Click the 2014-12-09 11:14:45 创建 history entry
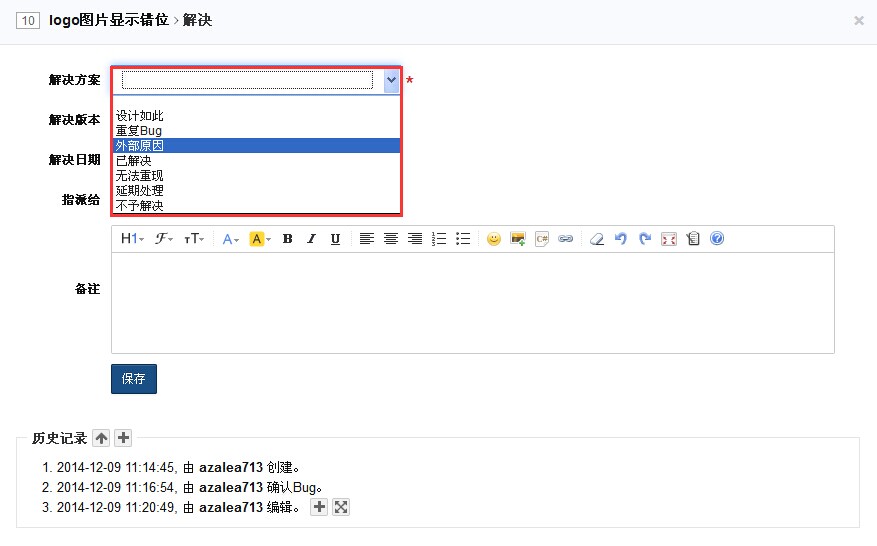The height and width of the screenshot is (546, 877). [171, 467]
